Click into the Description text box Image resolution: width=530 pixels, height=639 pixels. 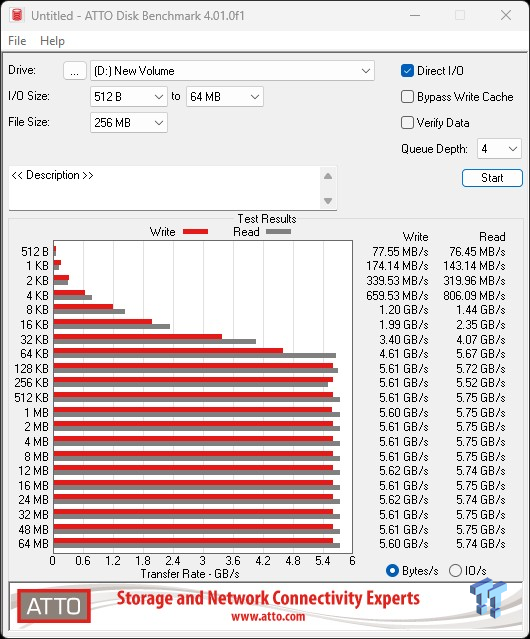click(x=164, y=188)
